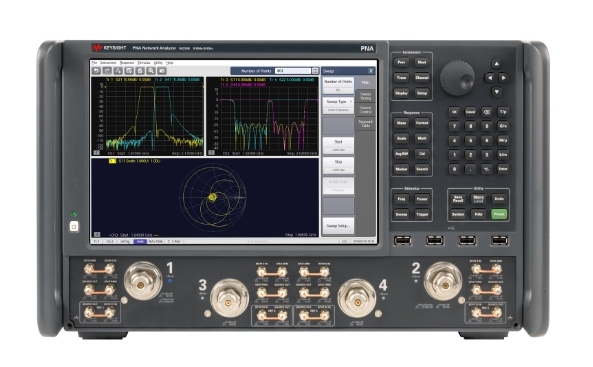Open the Sweep Type dropdown
593x367 pixels.
point(338,102)
